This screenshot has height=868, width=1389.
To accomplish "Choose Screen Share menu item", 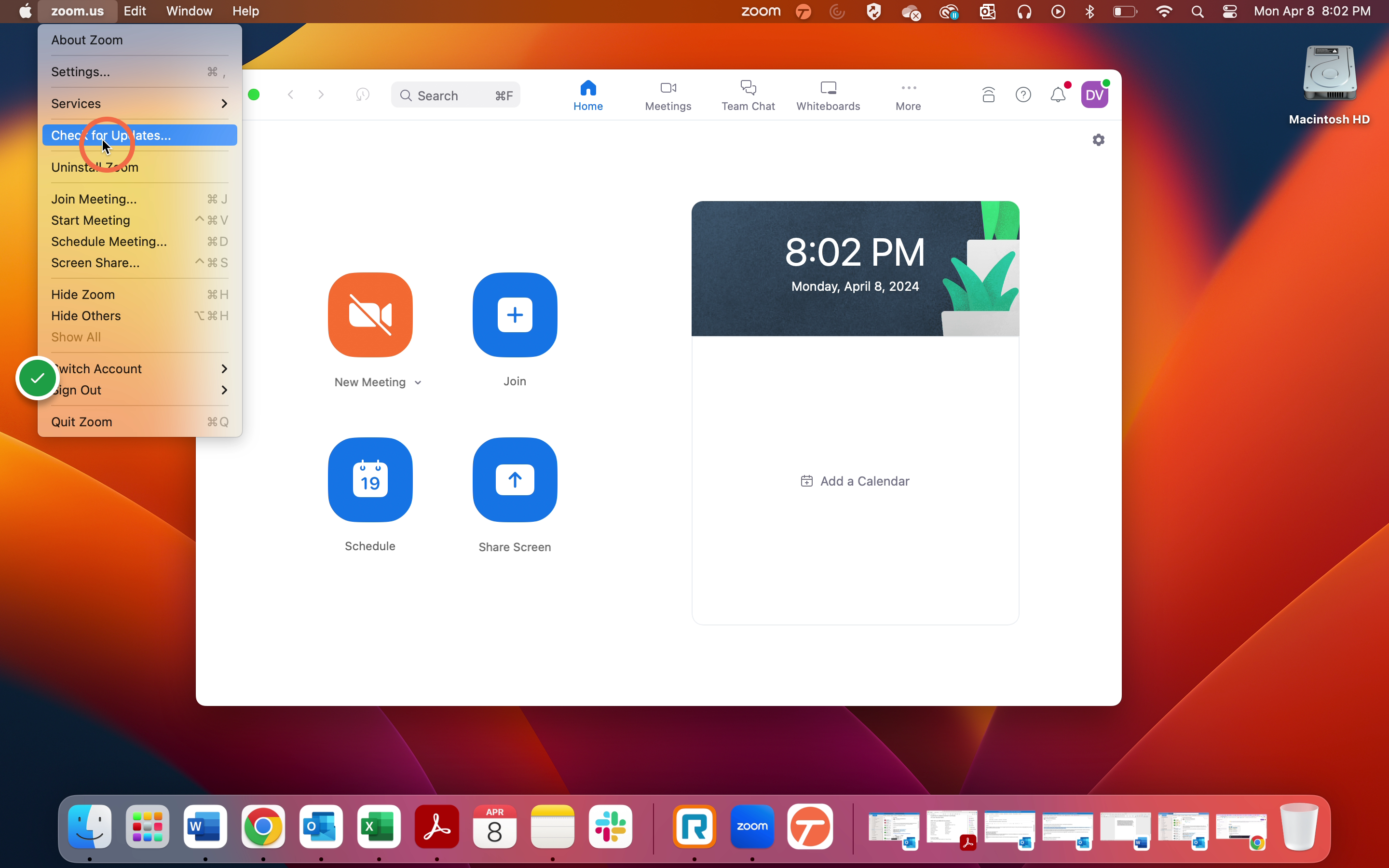I will tap(139, 262).
